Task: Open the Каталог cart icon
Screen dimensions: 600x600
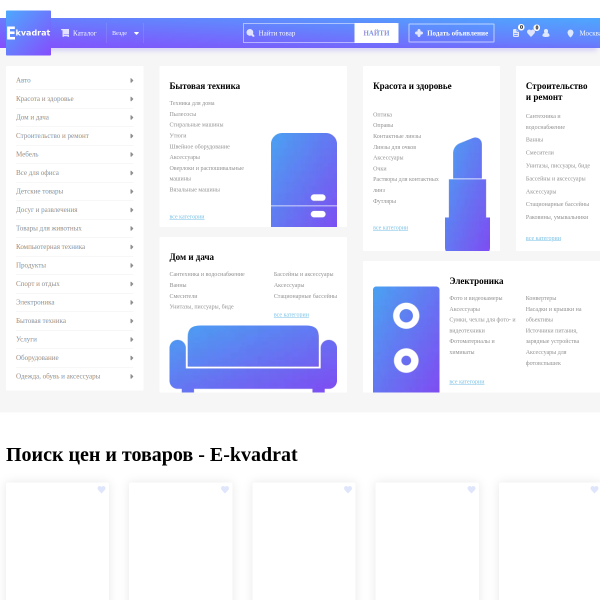Action: pyautogui.click(x=65, y=33)
